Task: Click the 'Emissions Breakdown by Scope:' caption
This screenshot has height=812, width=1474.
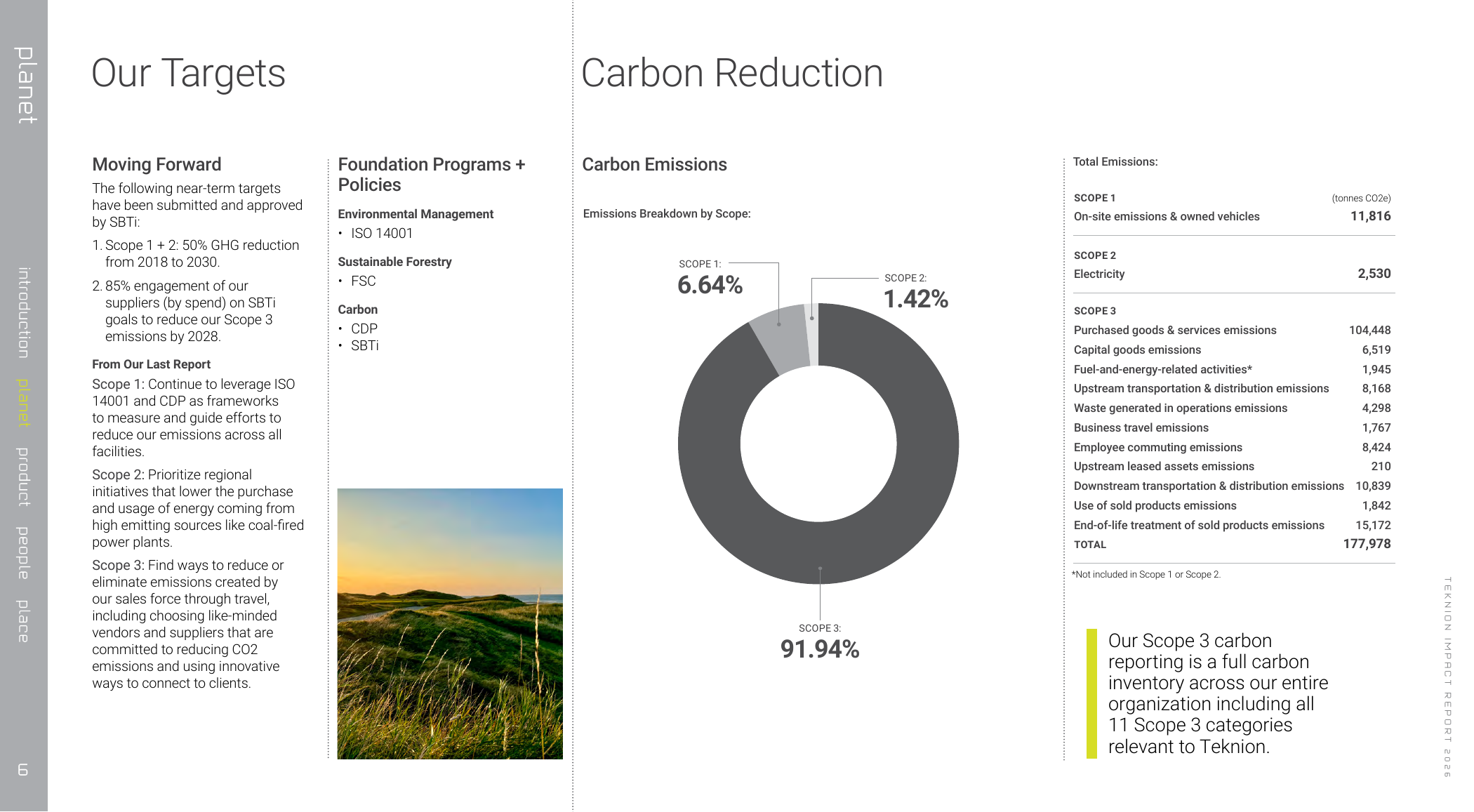Action: pos(667,213)
